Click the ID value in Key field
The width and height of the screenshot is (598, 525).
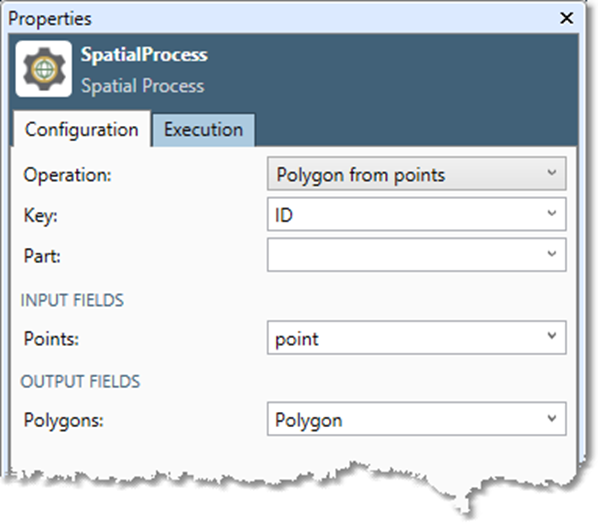pyautogui.click(x=284, y=215)
